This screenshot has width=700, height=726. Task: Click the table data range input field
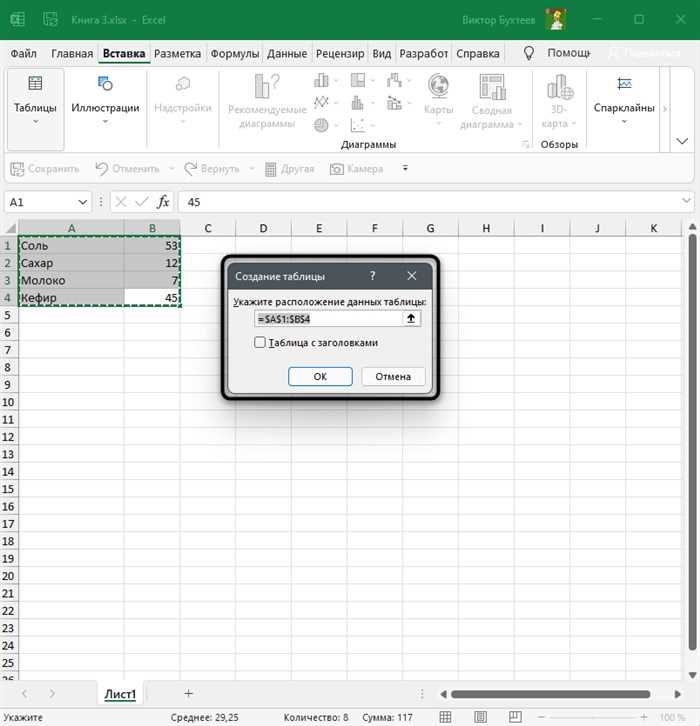329,319
